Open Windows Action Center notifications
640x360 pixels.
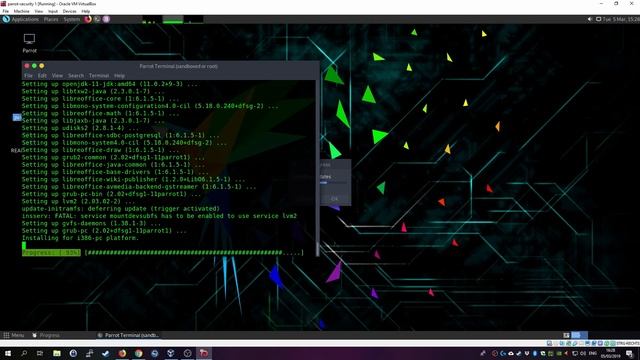pos(630,353)
